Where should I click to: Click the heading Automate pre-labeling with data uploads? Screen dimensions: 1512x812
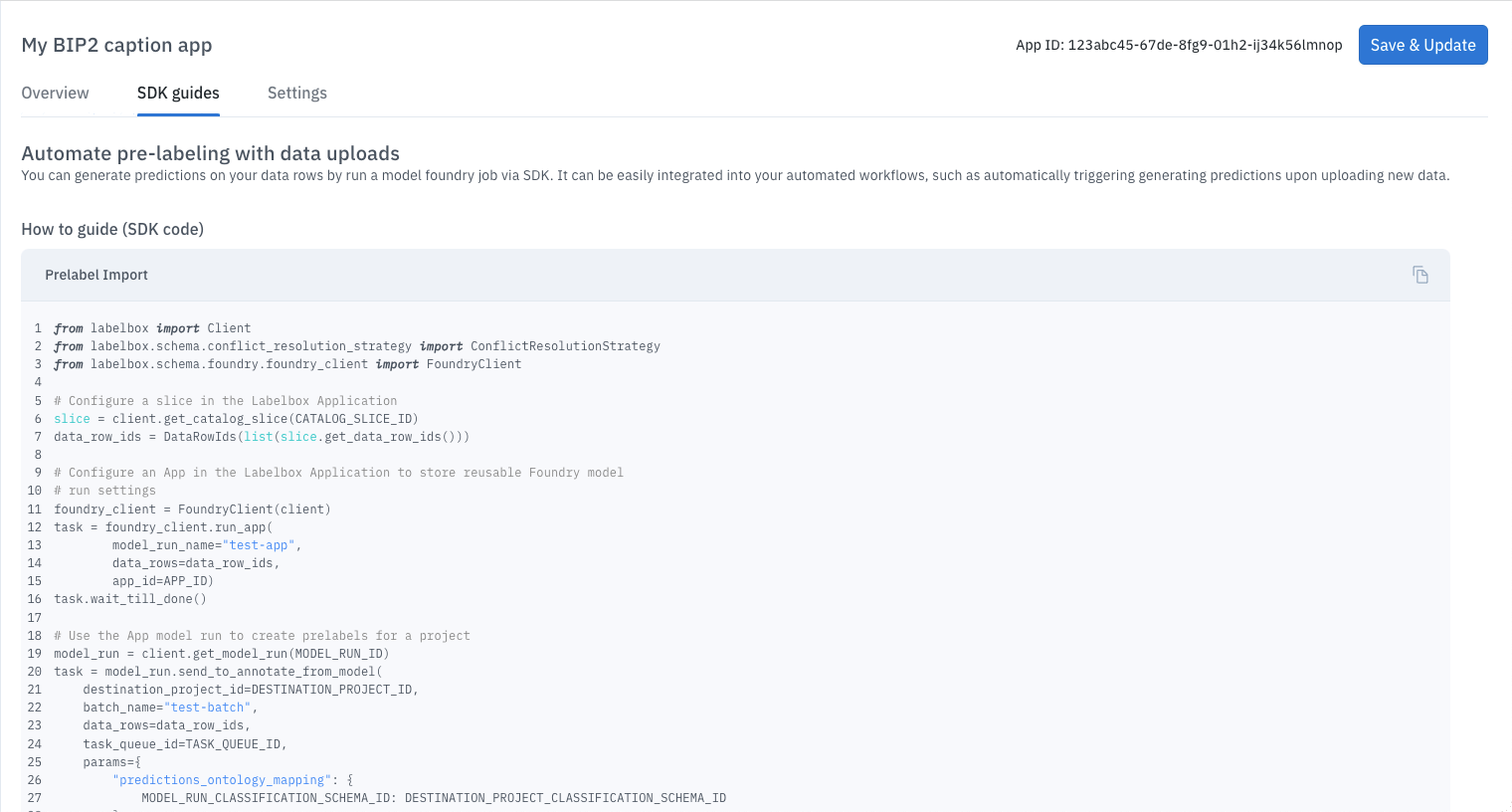[211, 153]
